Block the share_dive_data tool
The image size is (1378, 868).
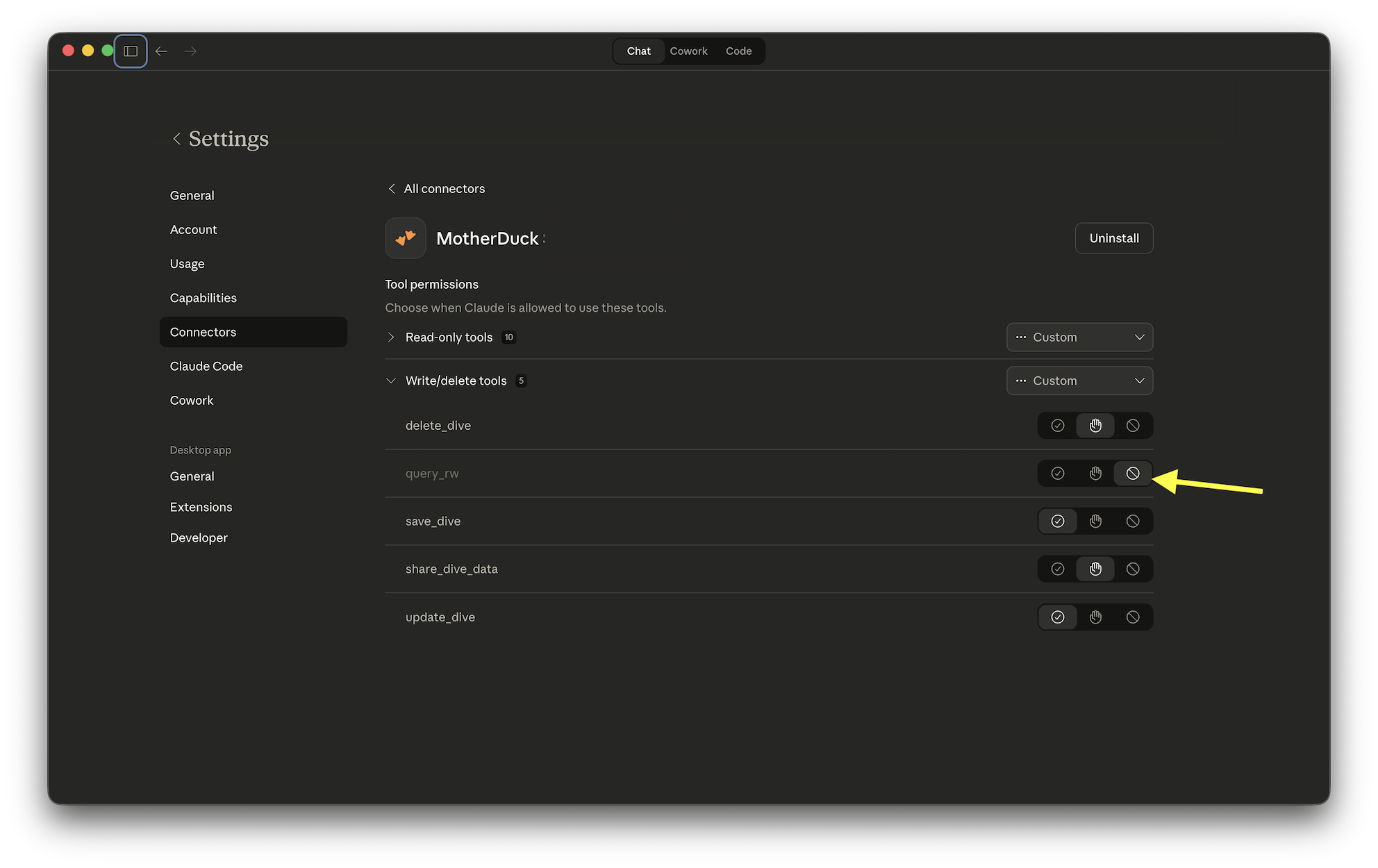[x=1133, y=569]
